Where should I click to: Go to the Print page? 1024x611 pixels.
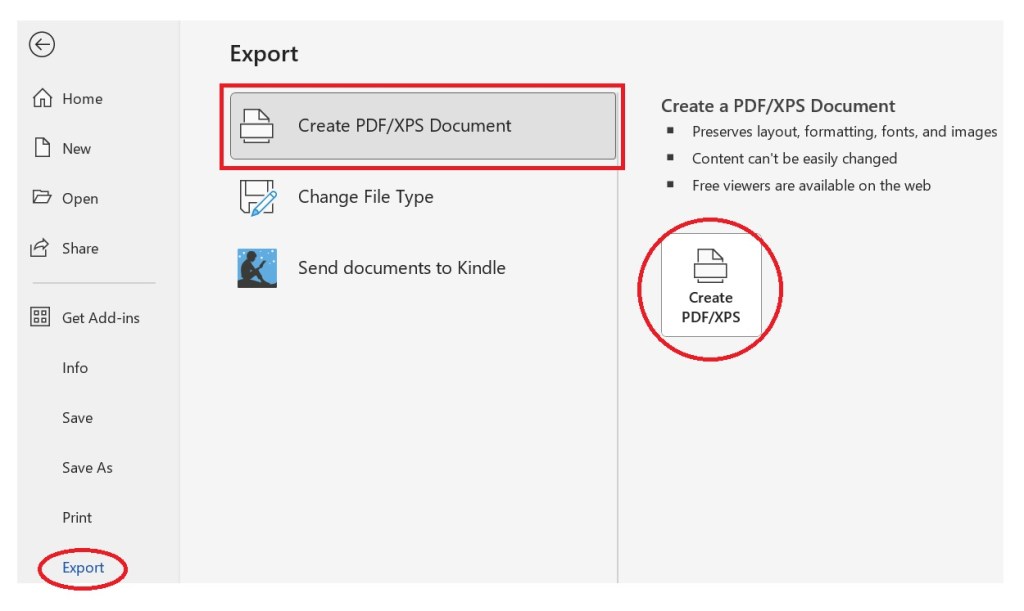77,518
